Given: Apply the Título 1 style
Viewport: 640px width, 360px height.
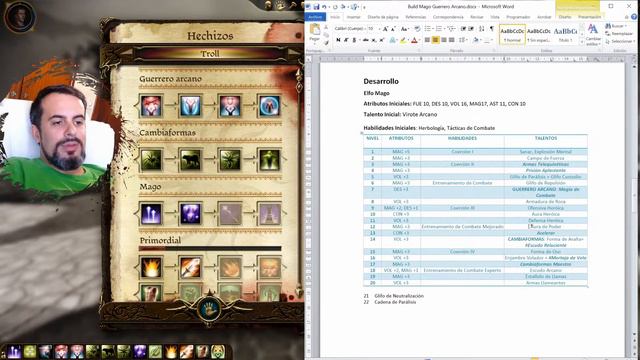Looking at the screenshot, I should pos(565,34).
